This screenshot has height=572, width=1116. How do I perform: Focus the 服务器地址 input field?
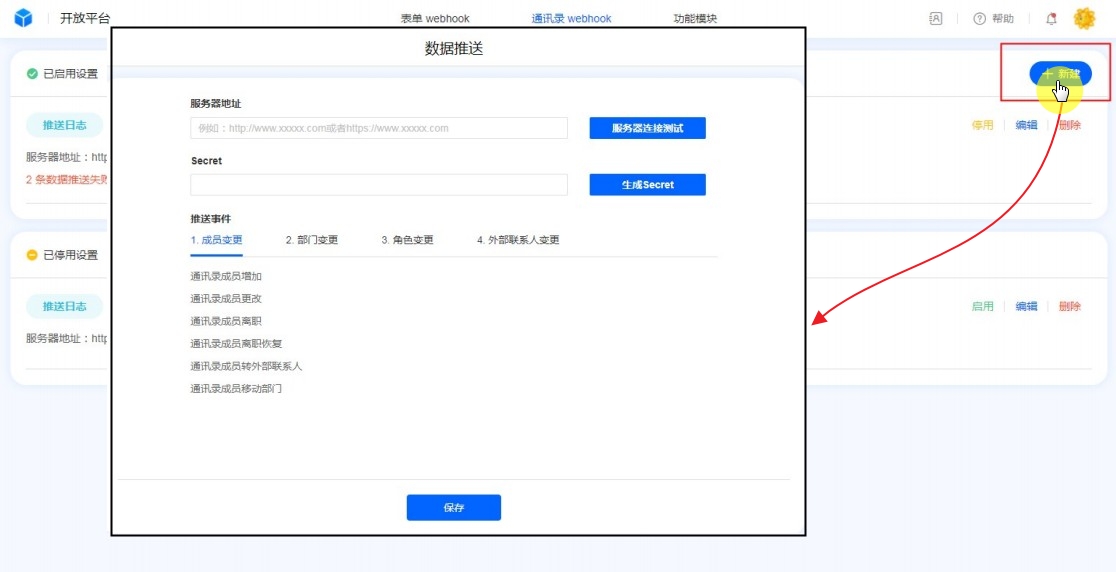click(x=378, y=128)
